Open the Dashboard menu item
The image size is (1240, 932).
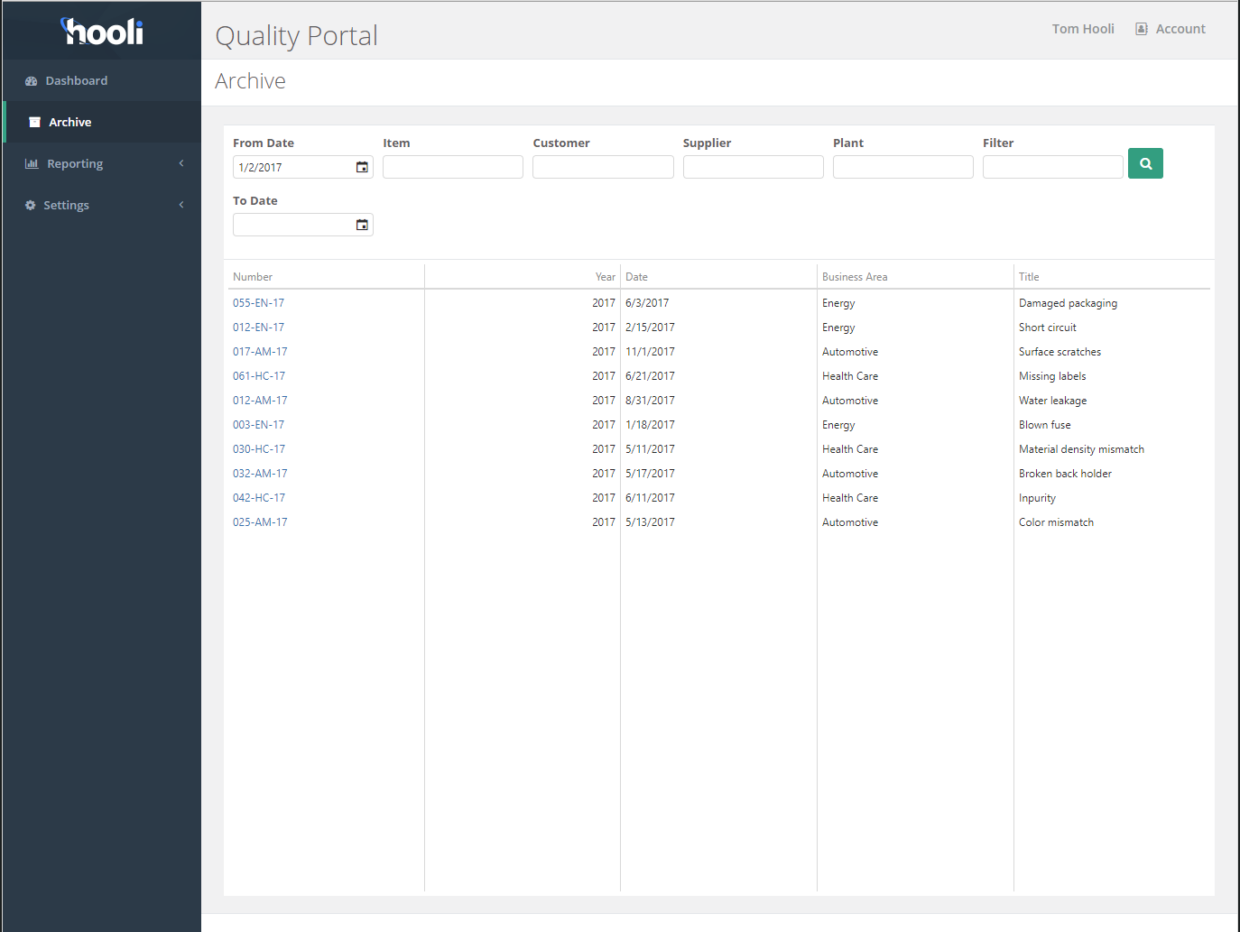click(101, 81)
